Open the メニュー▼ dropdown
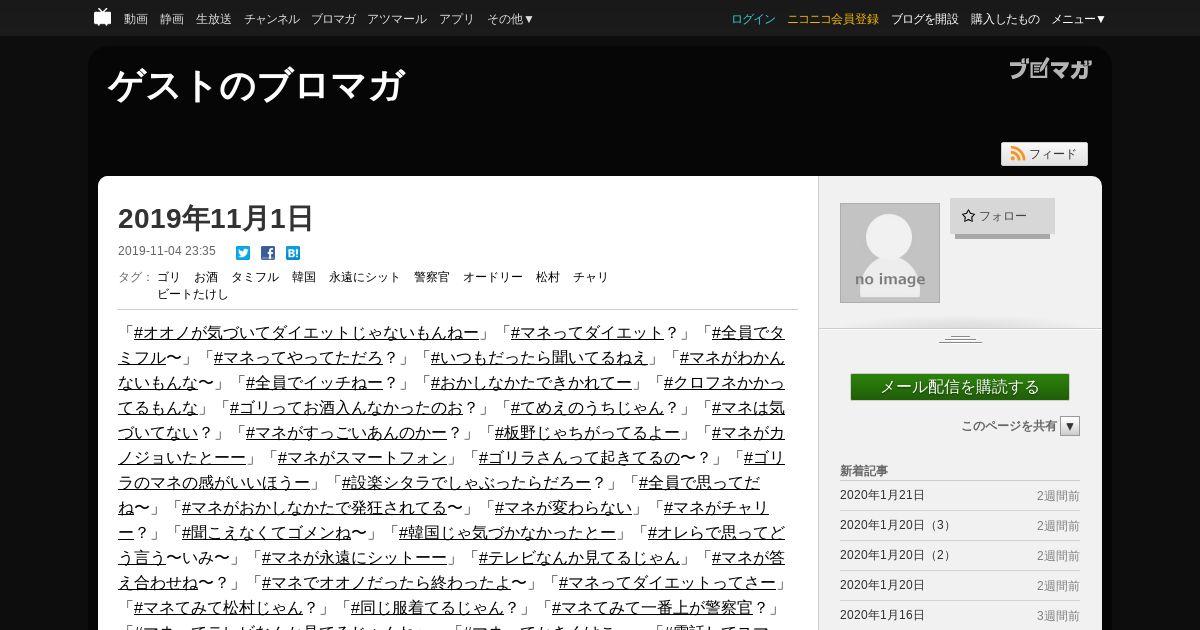This screenshot has width=1200, height=630. click(x=1078, y=19)
